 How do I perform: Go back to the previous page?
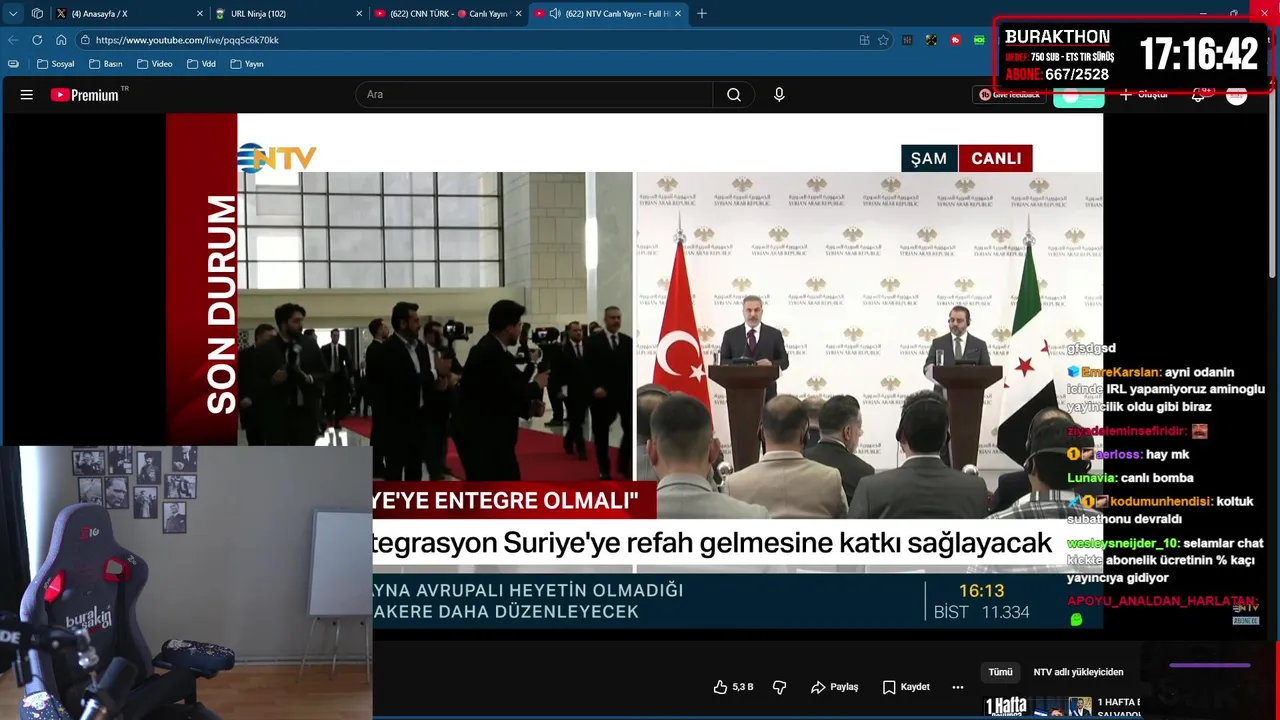[13, 40]
